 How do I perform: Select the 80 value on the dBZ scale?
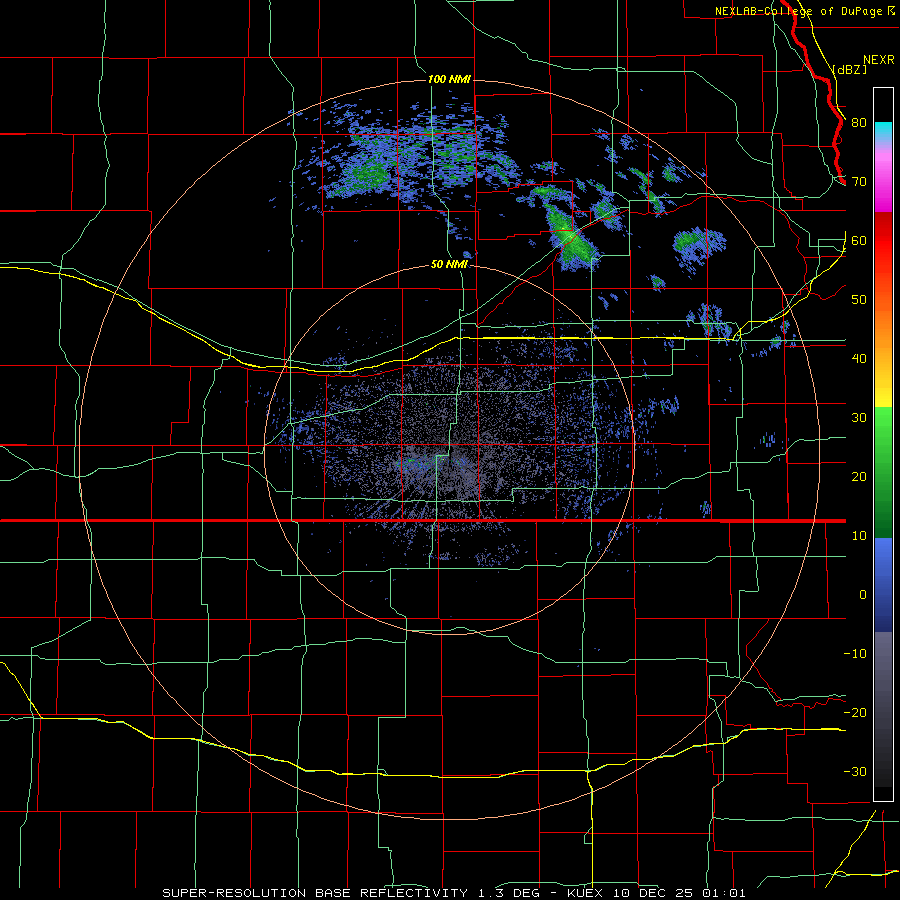(x=859, y=123)
